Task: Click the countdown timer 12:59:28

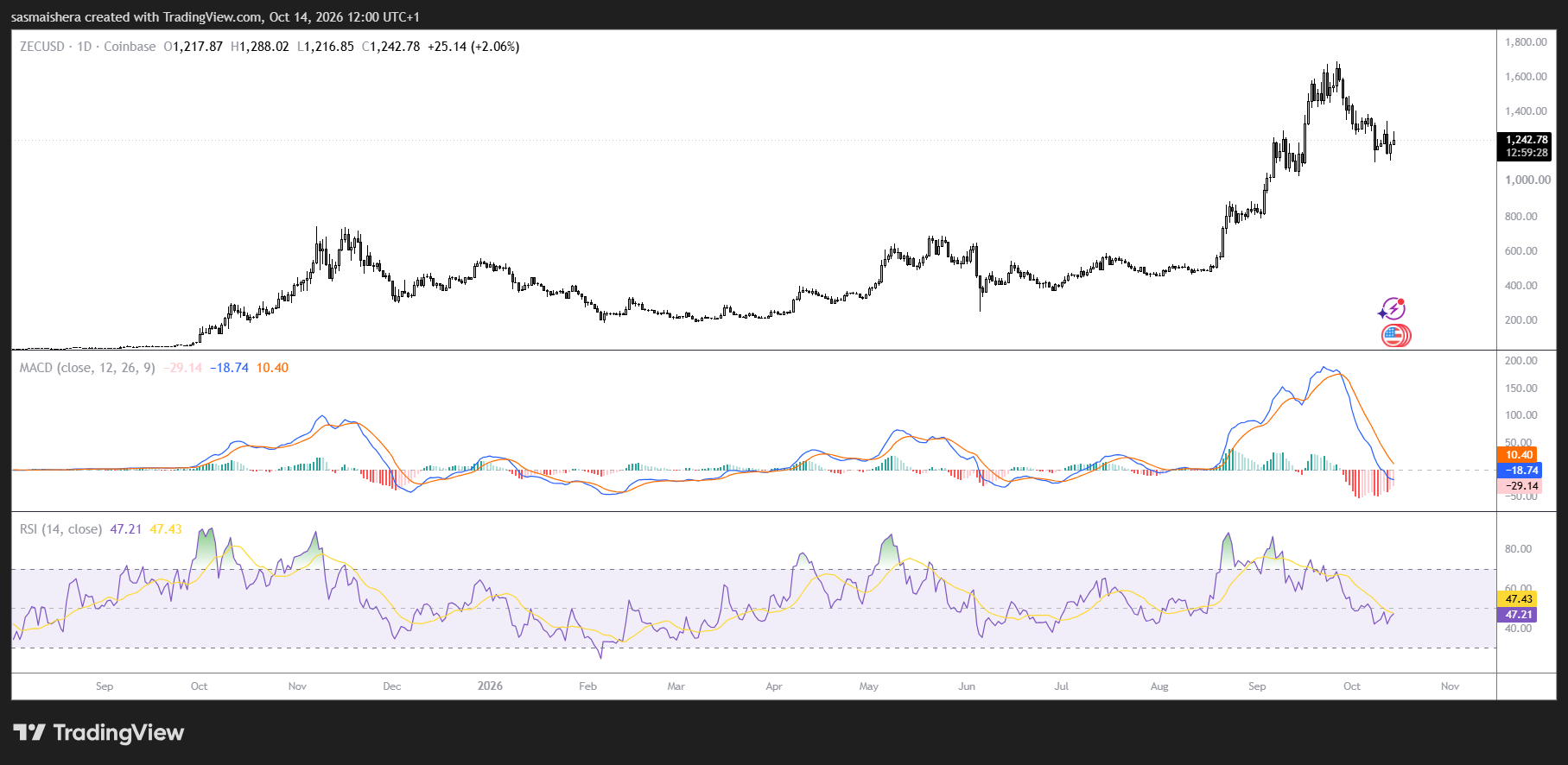Action: [x=1526, y=153]
